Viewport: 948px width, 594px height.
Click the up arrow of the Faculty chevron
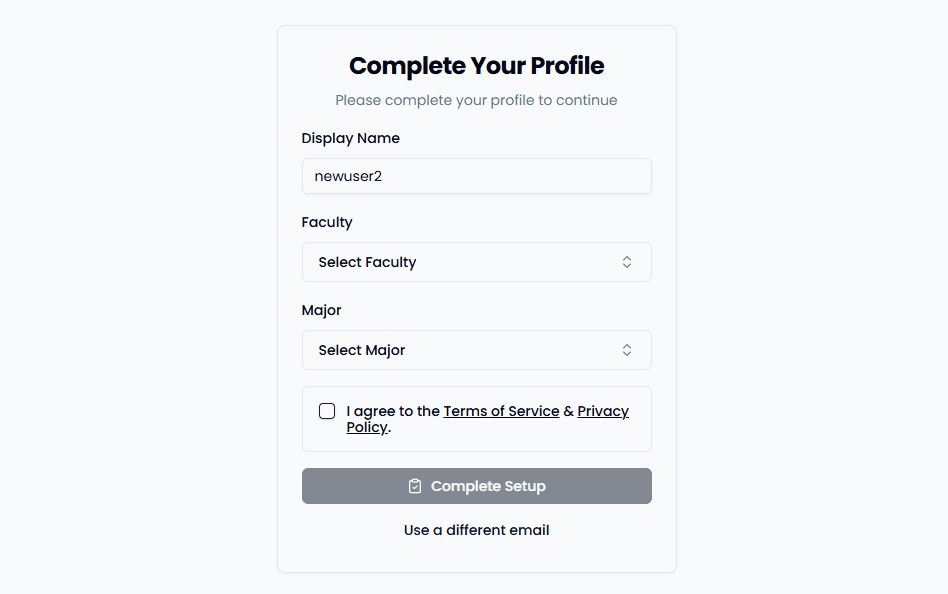click(627, 258)
